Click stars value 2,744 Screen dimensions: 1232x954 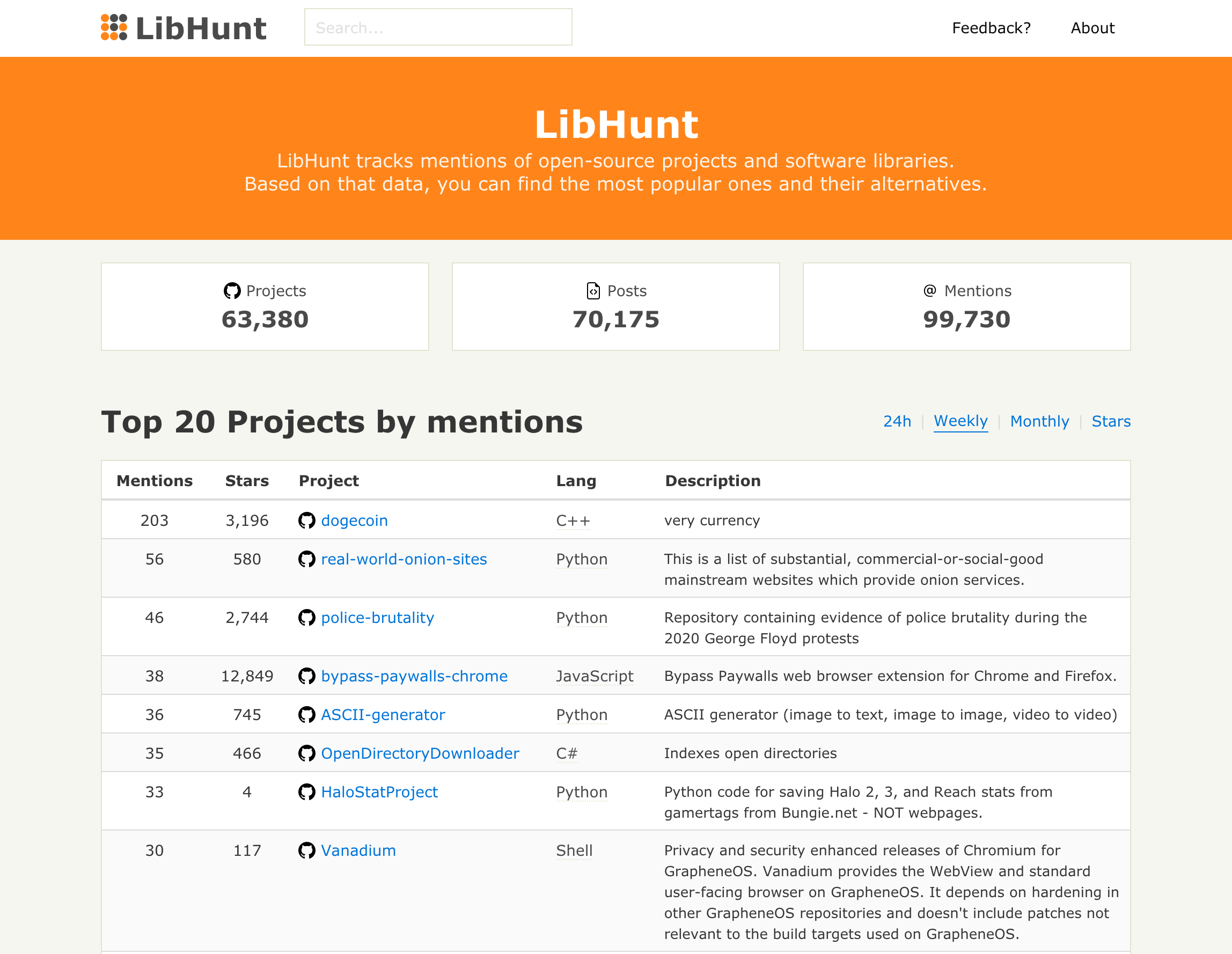247,618
